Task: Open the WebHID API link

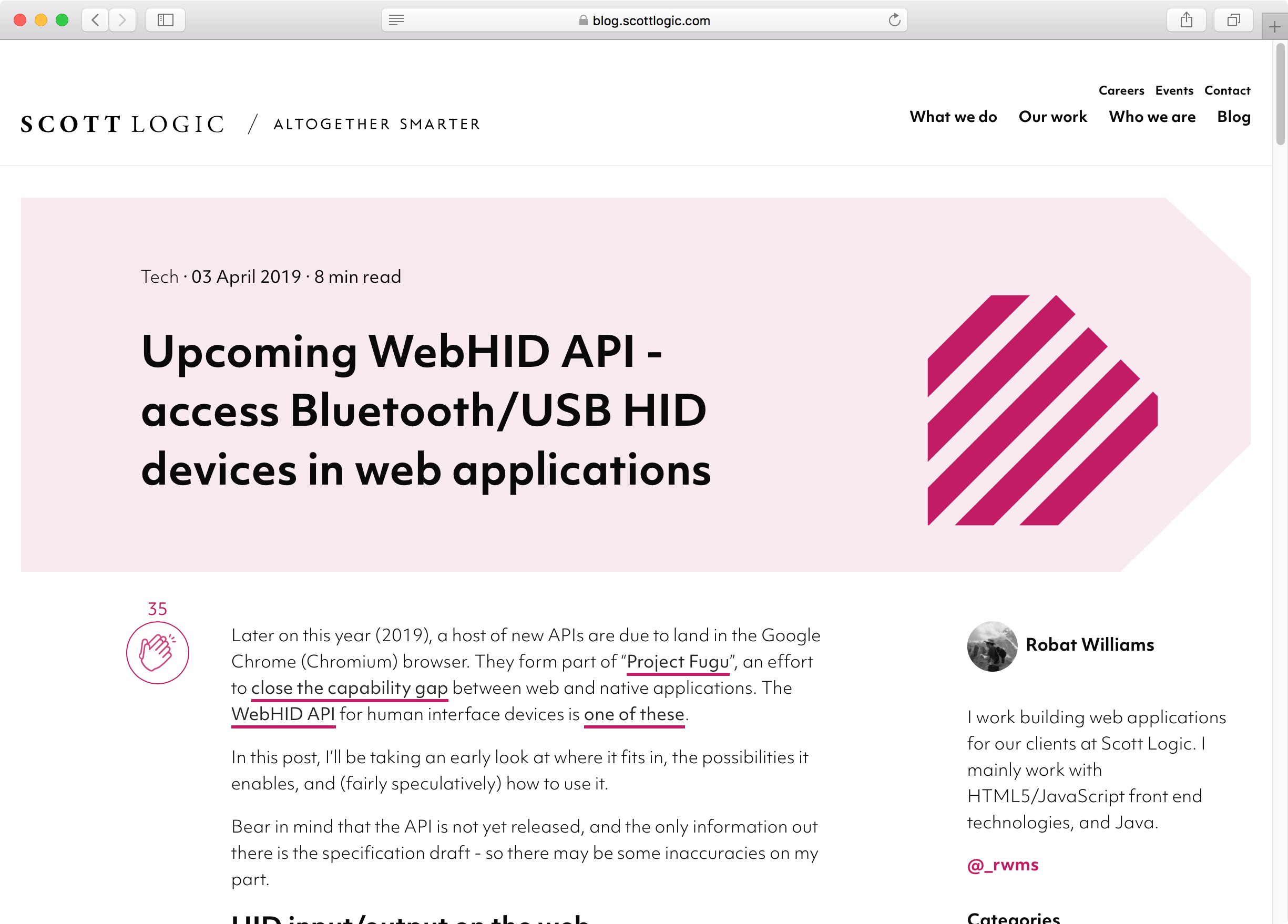Action: pos(283,714)
